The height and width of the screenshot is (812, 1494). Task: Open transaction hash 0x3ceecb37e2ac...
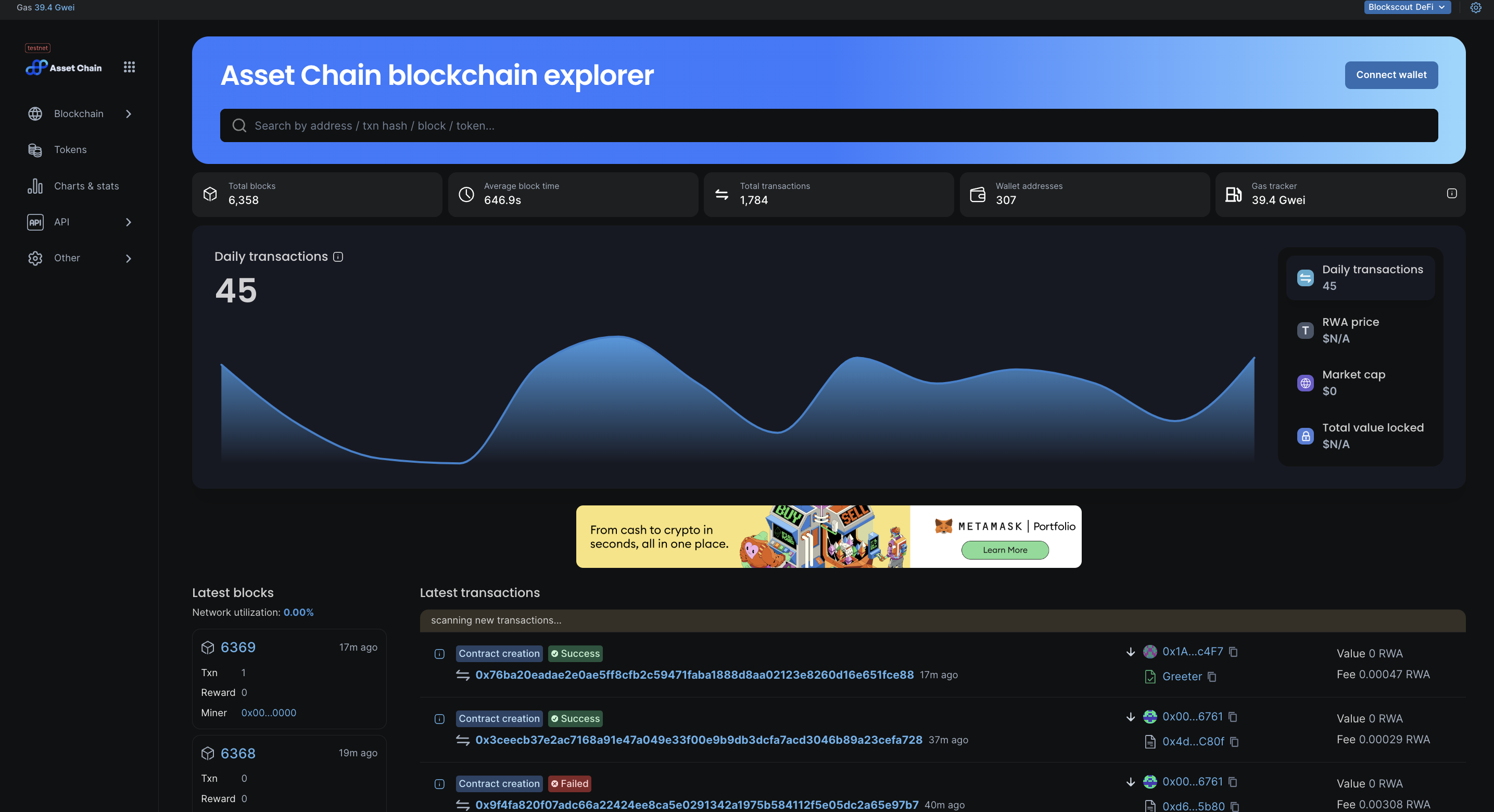(699, 740)
